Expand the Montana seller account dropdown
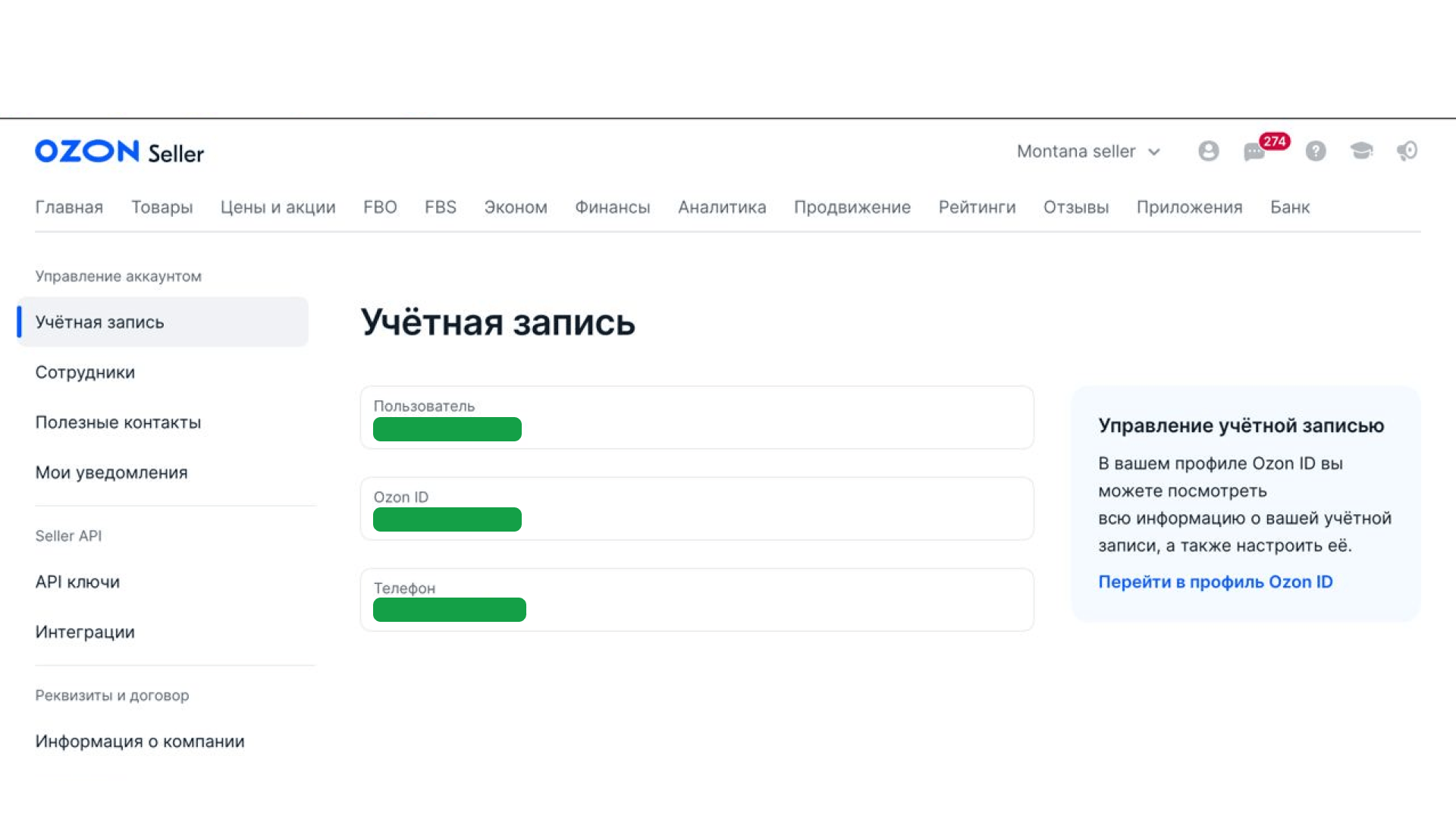 1088,152
